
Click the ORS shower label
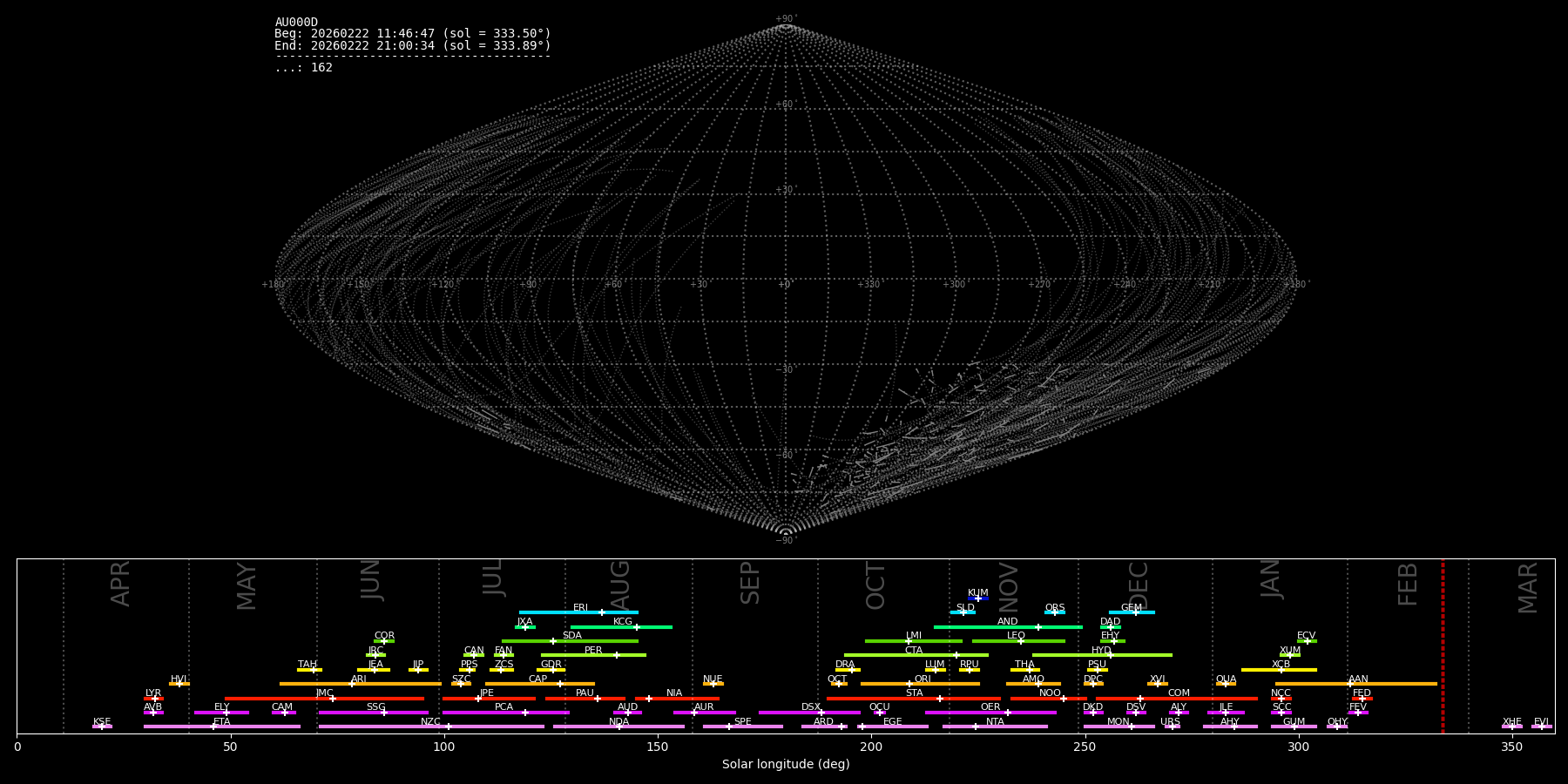pyautogui.click(x=1055, y=608)
